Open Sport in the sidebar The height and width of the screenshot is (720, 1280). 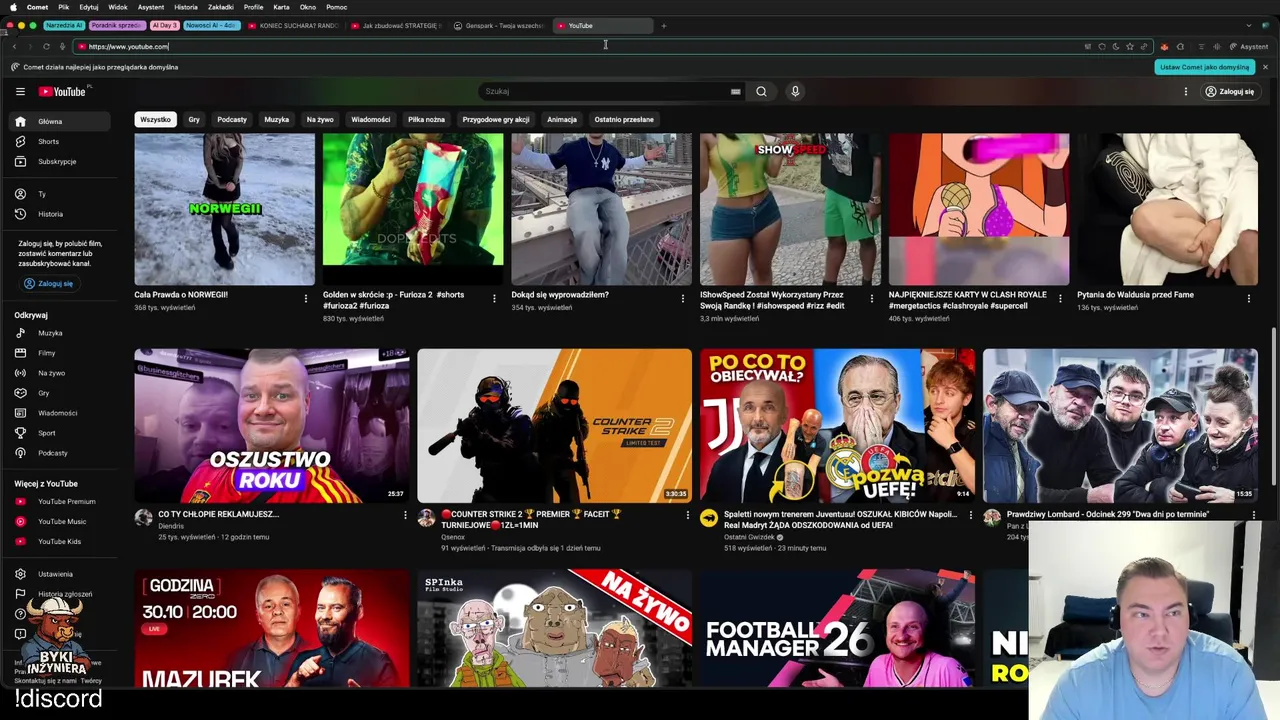pos(60,433)
